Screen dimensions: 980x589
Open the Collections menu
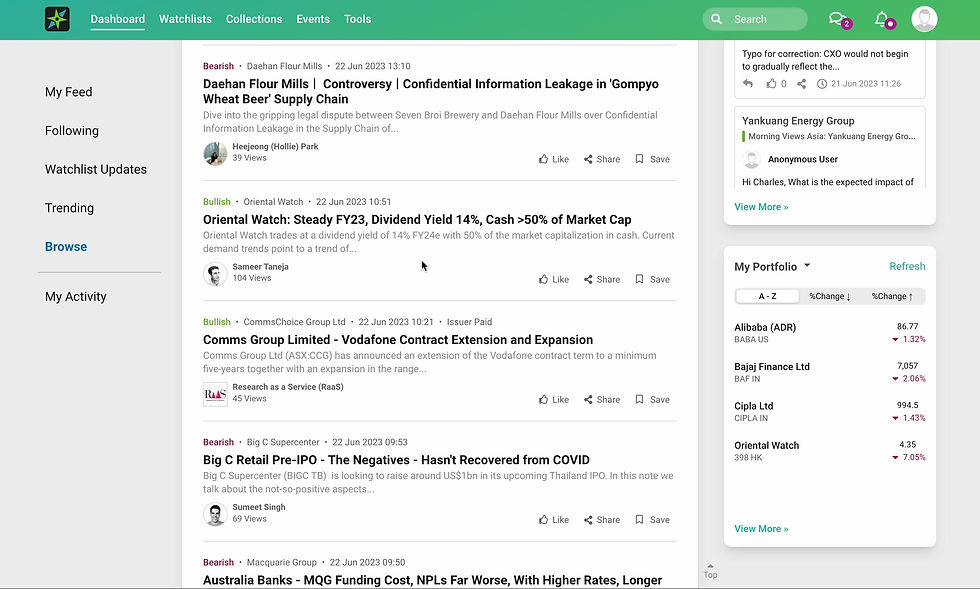(x=254, y=19)
